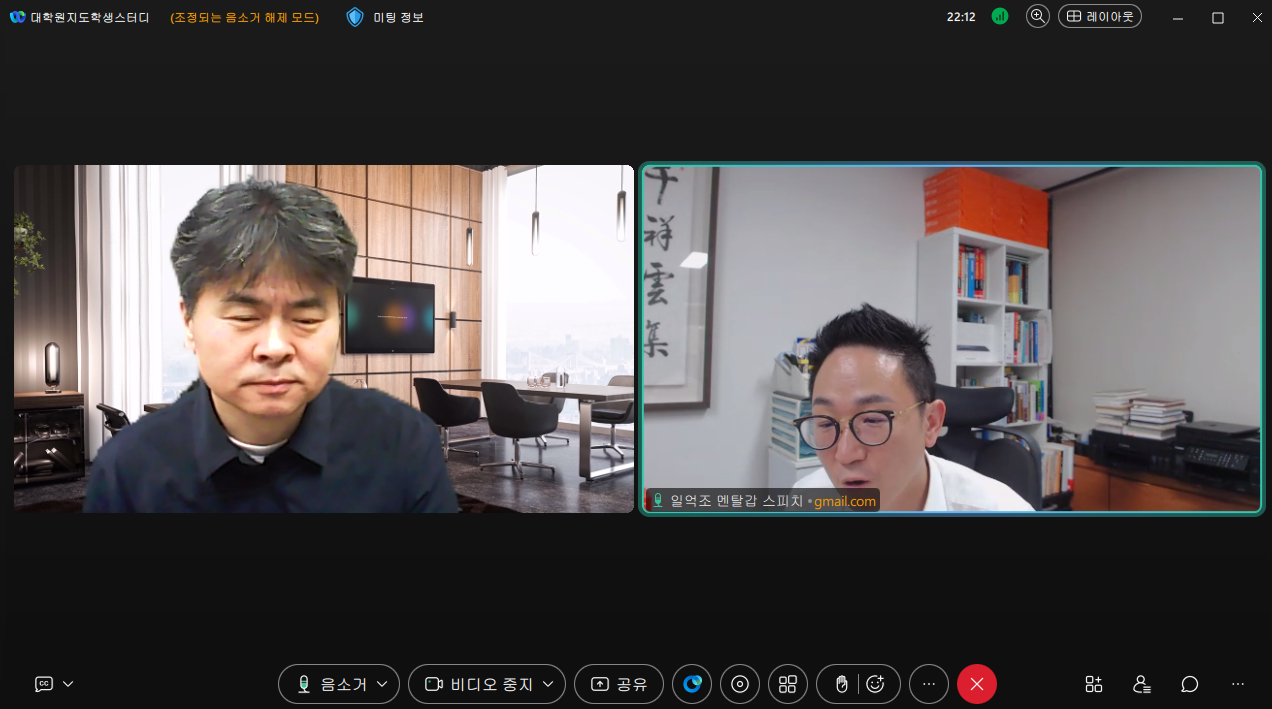This screenshot has width=1272, height=709.
Task: Open the 레이아웃 layout menu
Action: tap(1099, 17)
